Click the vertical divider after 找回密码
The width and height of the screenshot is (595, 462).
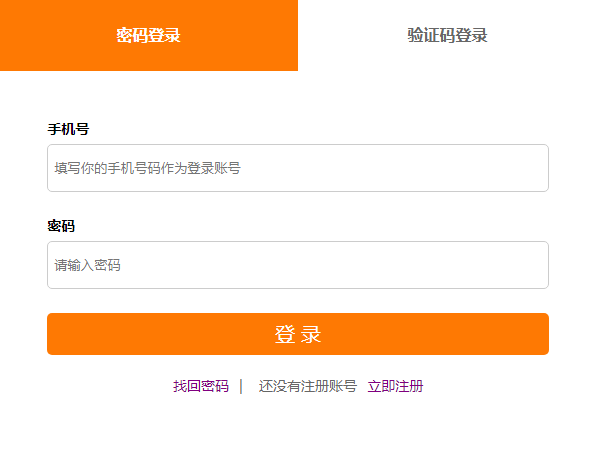(x=241, y=386)
